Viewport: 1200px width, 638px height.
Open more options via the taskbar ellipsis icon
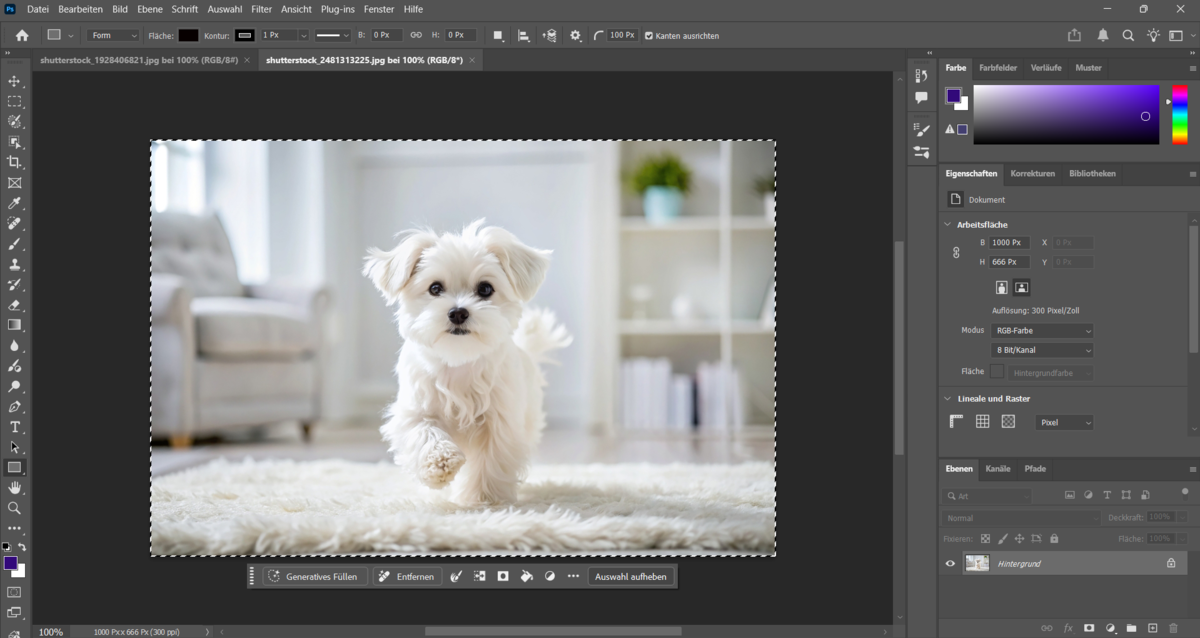pos(574,576)
